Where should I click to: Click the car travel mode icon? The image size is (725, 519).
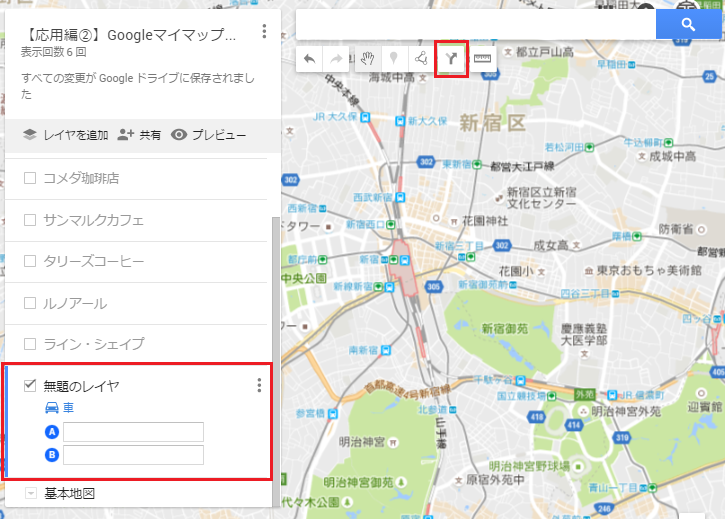(52, 408)
